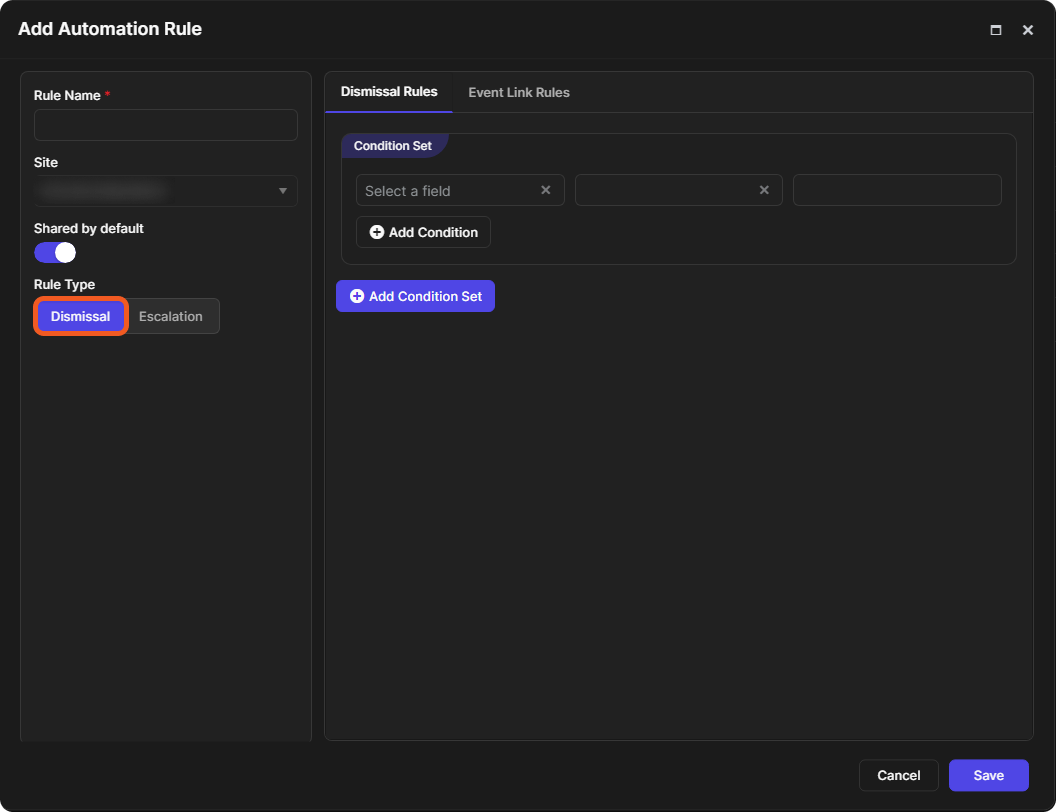Maximize the Add Automation Rule dialog
The height and width of the screenshot is (812, 1056).
(995, 30)
